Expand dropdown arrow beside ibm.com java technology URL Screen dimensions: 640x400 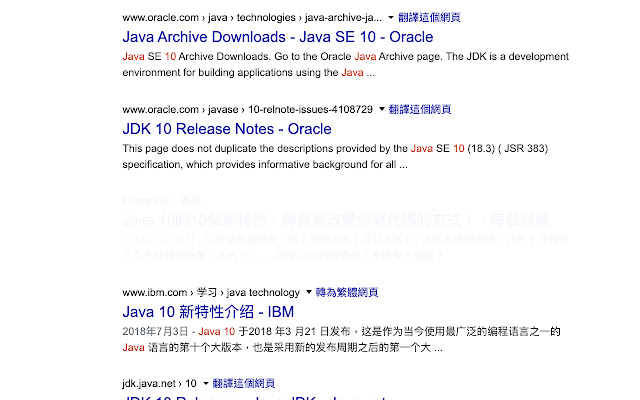[x=309, y=292]
